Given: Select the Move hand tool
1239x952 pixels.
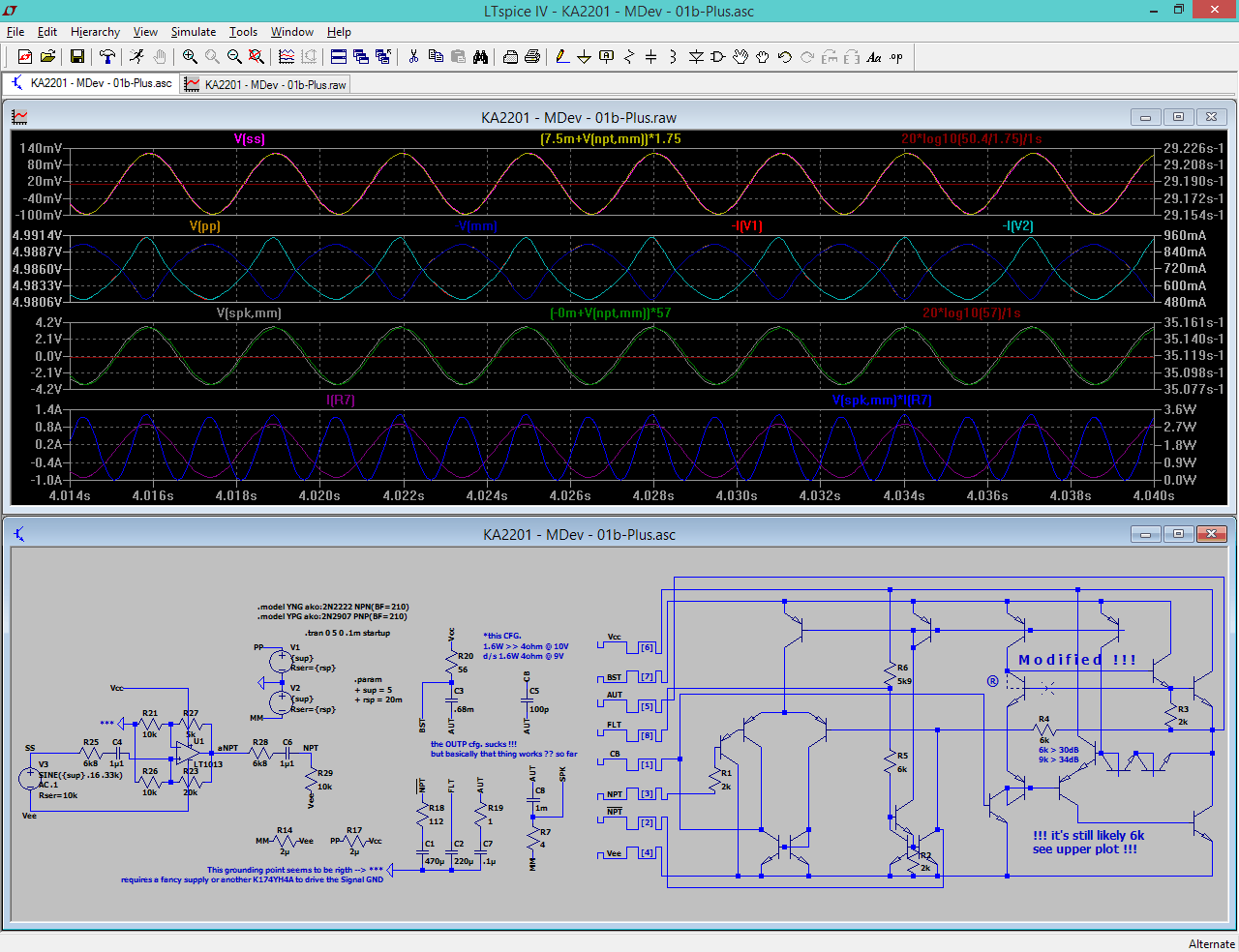Looking at the screenshot, I should (x=740, y=57).
